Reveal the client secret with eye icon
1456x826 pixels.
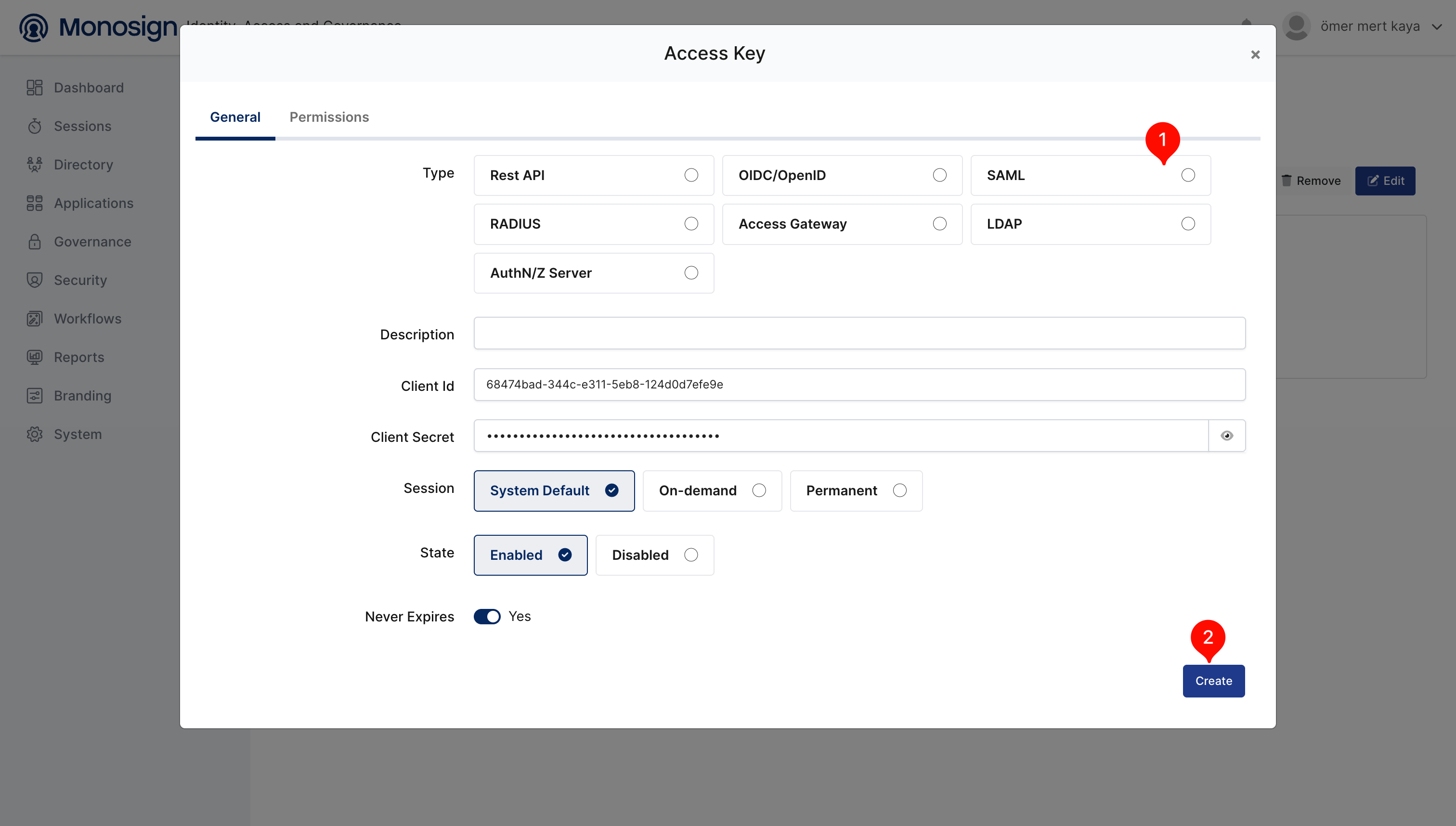[x=1227, y=436]
